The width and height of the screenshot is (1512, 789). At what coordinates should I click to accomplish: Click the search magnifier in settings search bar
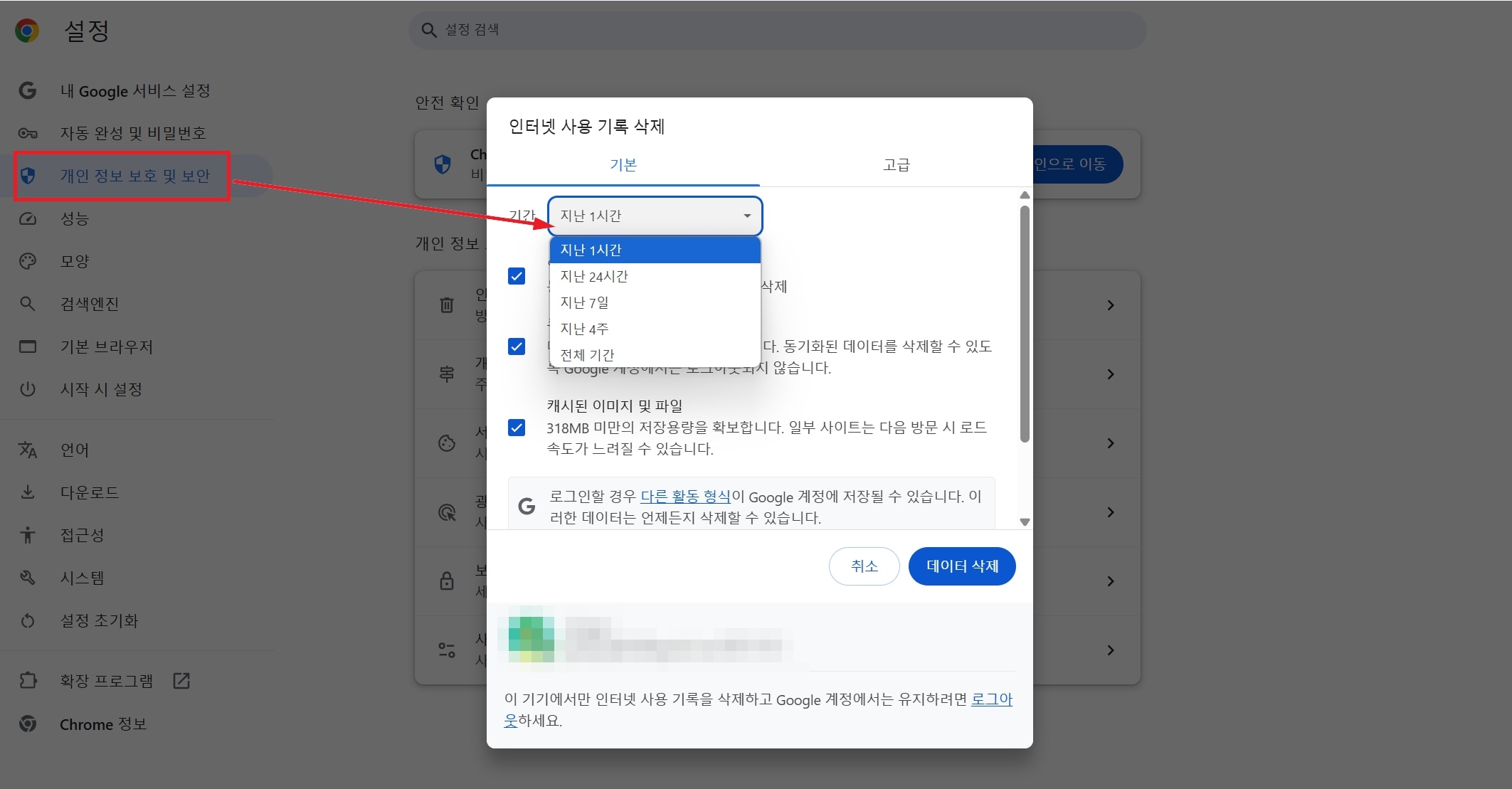428,30
